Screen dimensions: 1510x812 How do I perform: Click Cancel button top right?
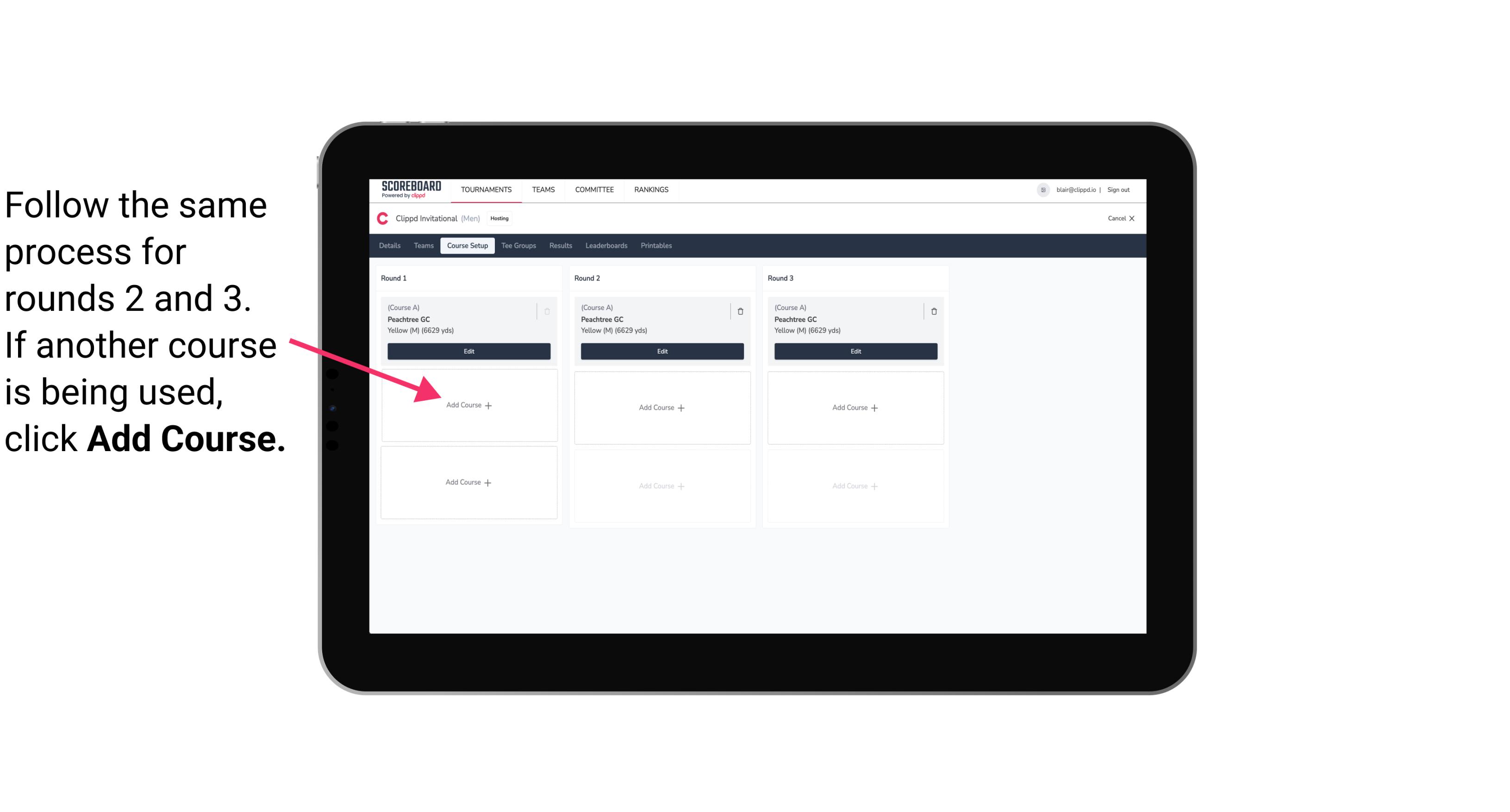(1120, 218)
